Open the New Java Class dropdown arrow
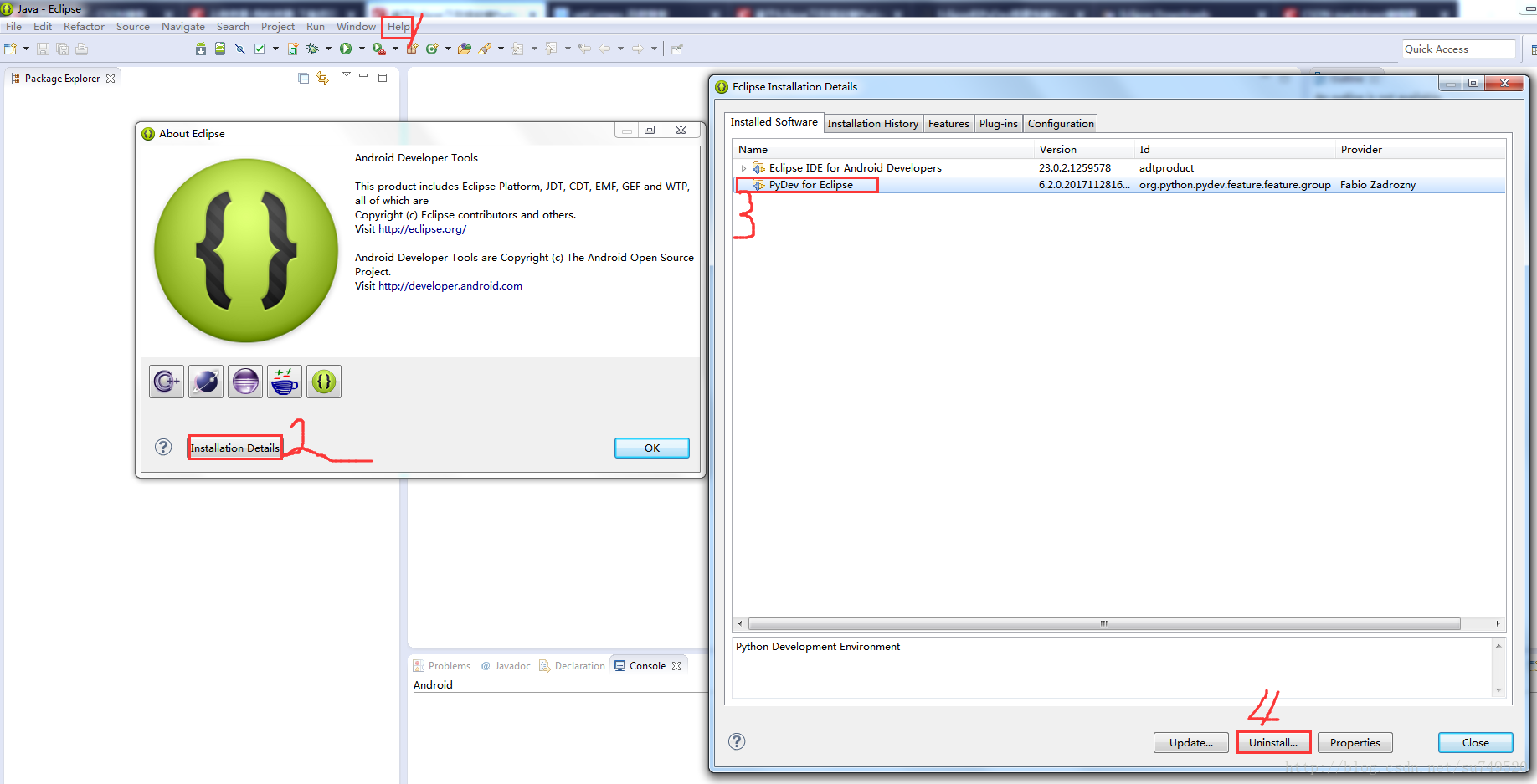 point(448,49)
